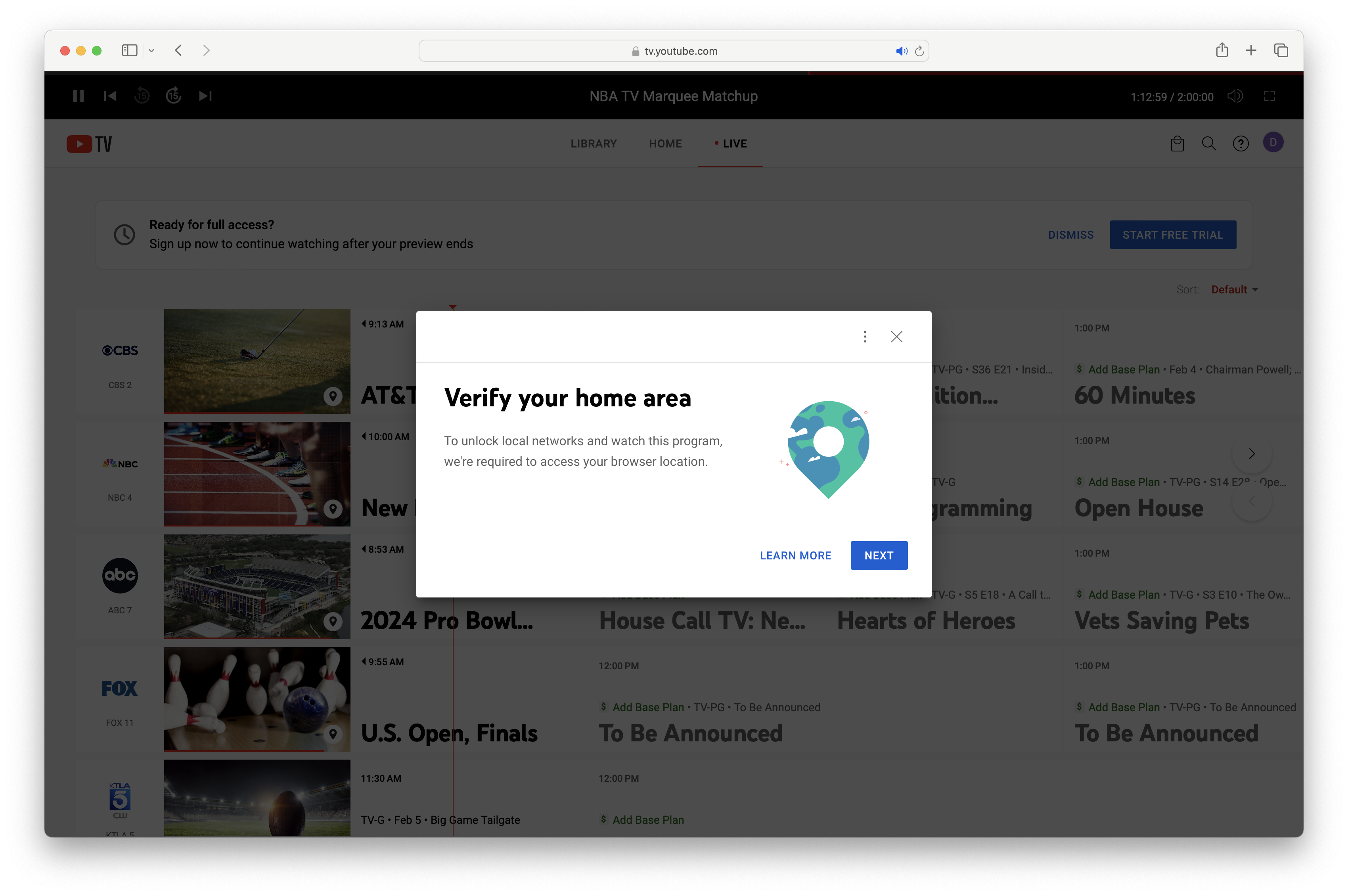Click Add Base Plan above 60 Minutes
The height and width of the screenshot is (896, 1348).
[1124, 370]
